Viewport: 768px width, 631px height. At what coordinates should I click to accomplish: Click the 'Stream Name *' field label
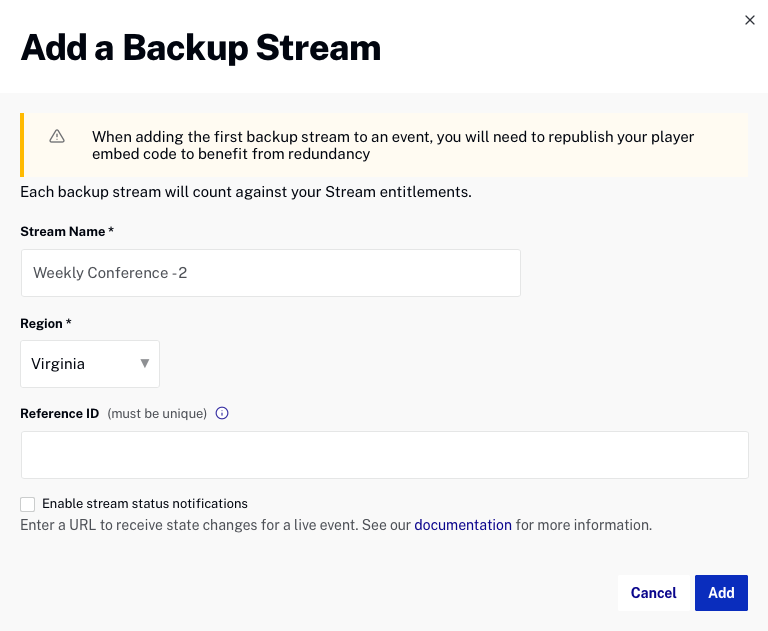pyautogui.click(x=67, y=231)
